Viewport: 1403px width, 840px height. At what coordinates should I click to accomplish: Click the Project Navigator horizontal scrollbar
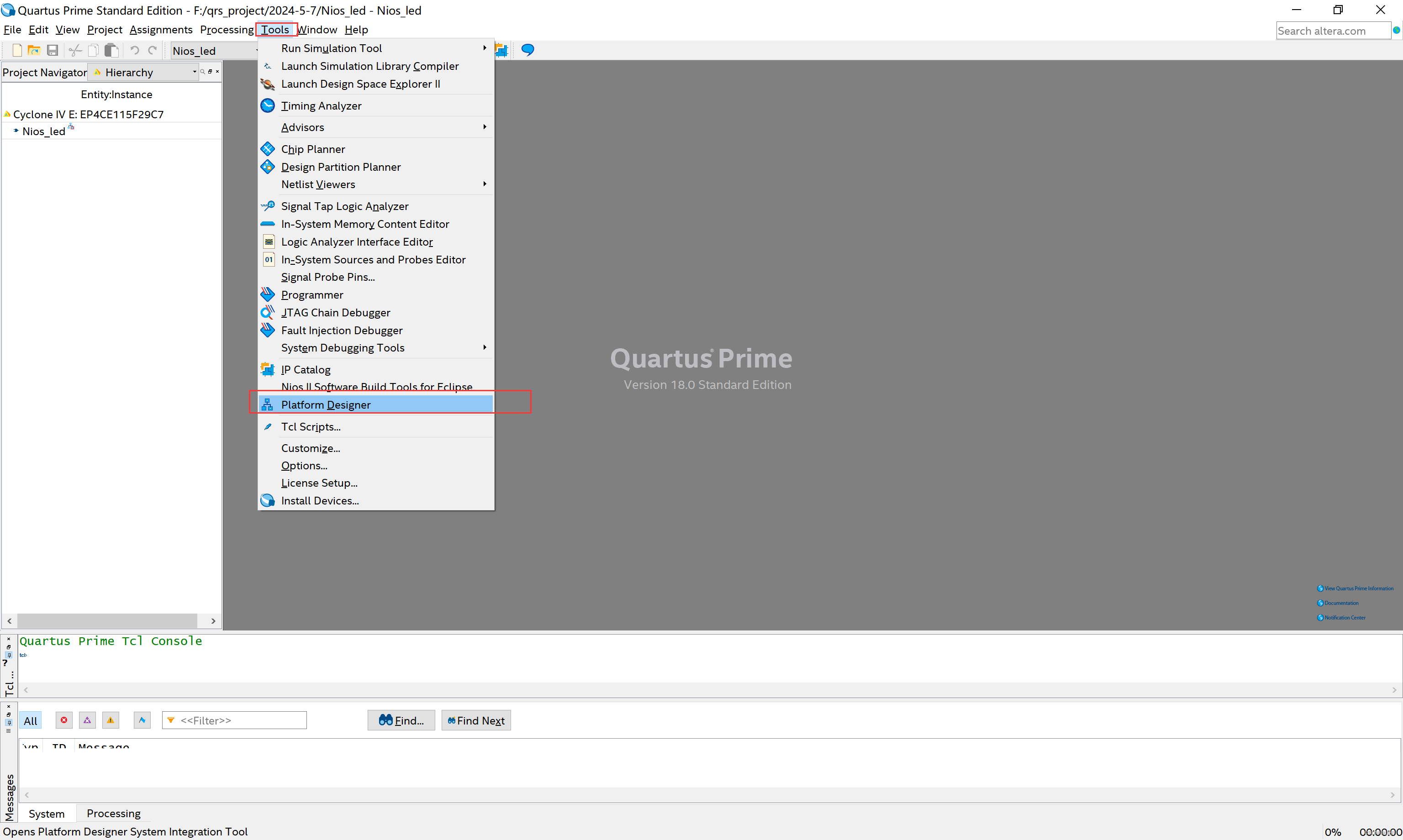pos(107,621)
